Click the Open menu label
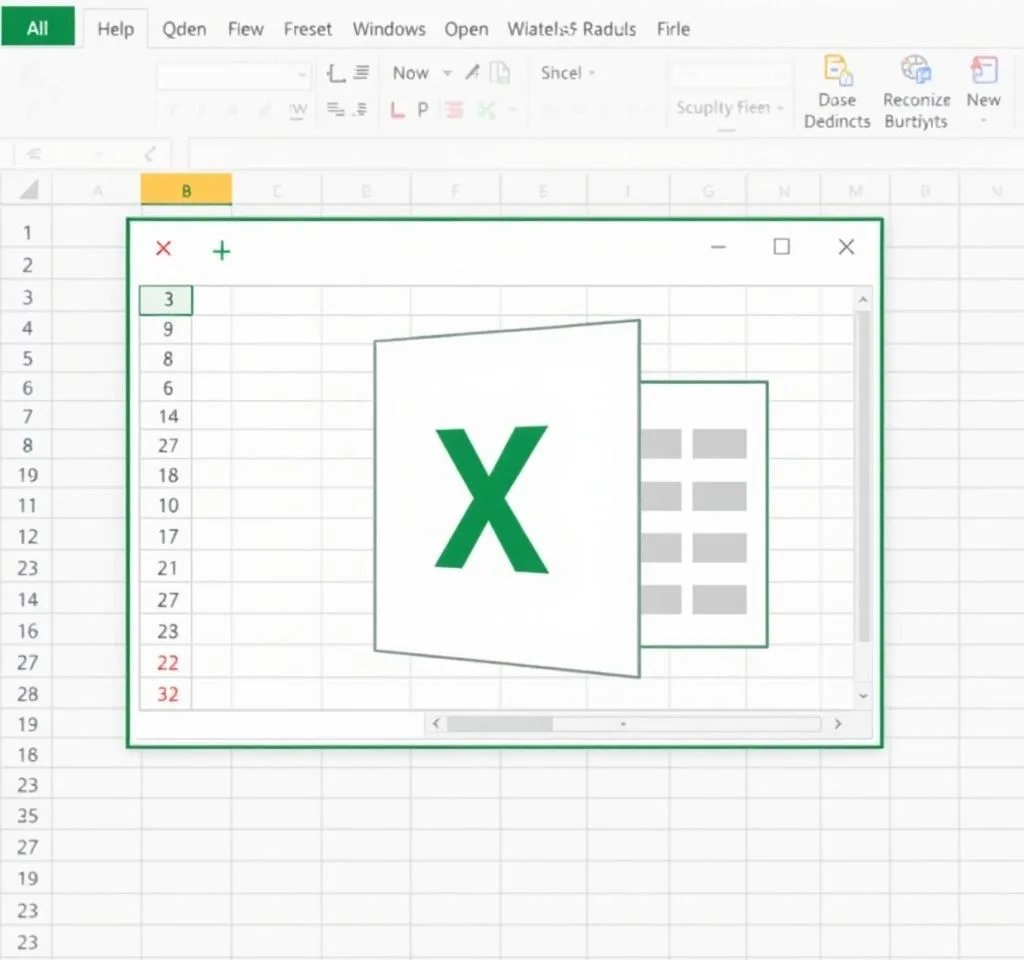Screen dimensions: 1024x960 point(466,29)
